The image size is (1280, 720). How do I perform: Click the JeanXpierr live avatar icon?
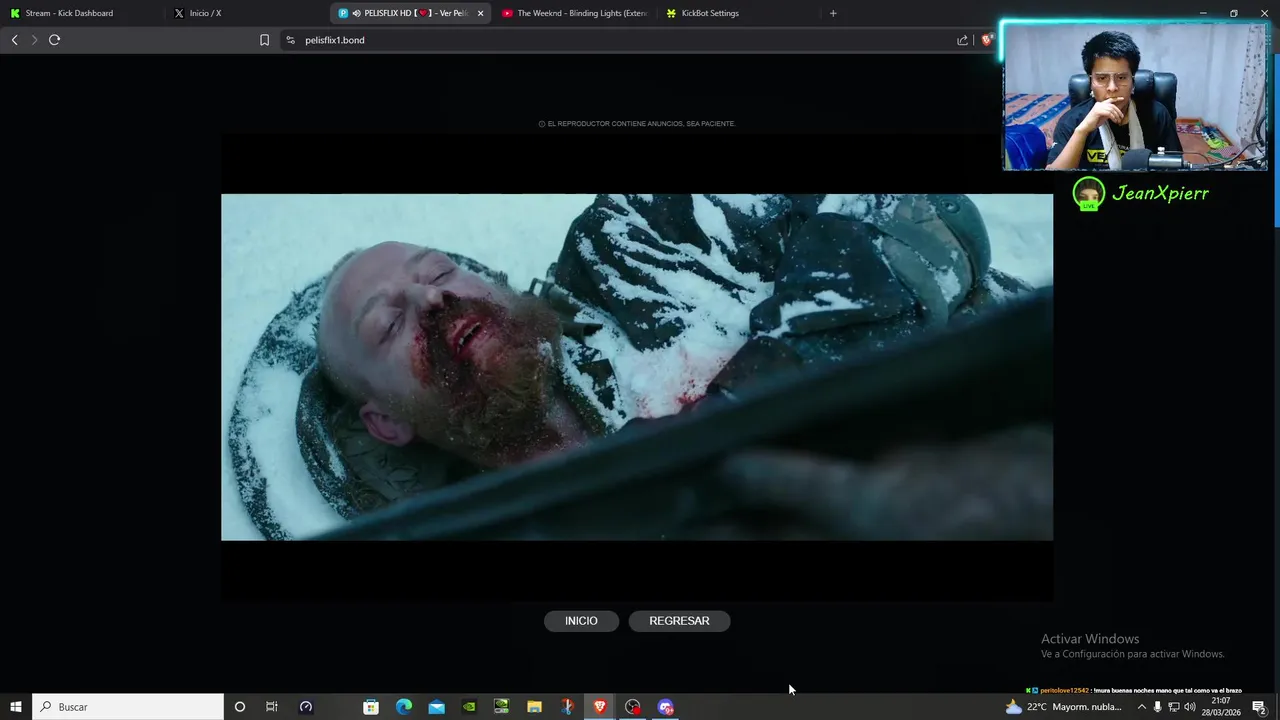click(x=1088, y=194)
